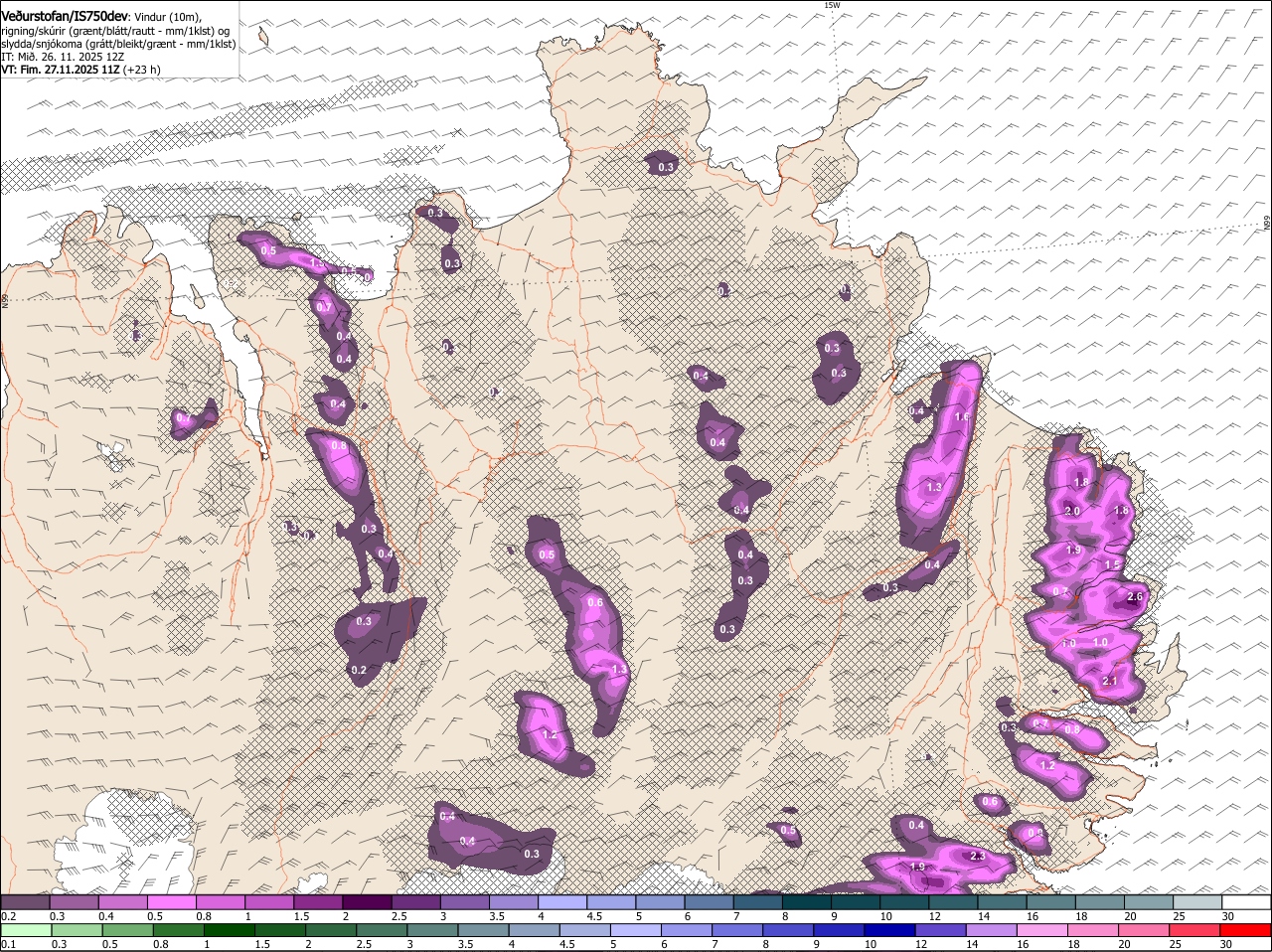Image resolution: width=1272 pixels, height=952 pixels.
Task: Click the 2.6 value label on the map
Action: click(1137, 597)
